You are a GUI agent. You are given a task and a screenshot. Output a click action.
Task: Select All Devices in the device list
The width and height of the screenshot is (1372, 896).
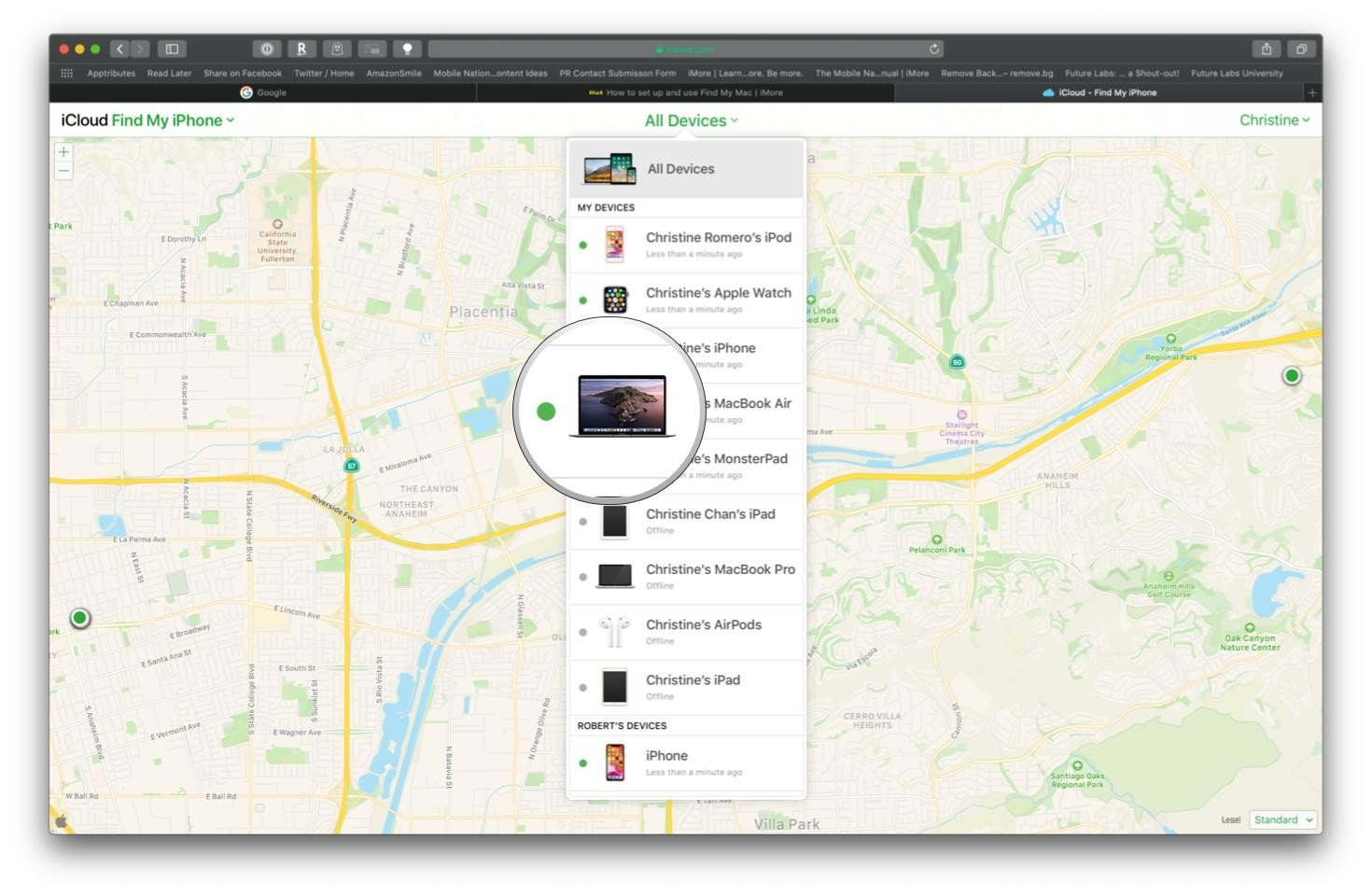point(686,169)
